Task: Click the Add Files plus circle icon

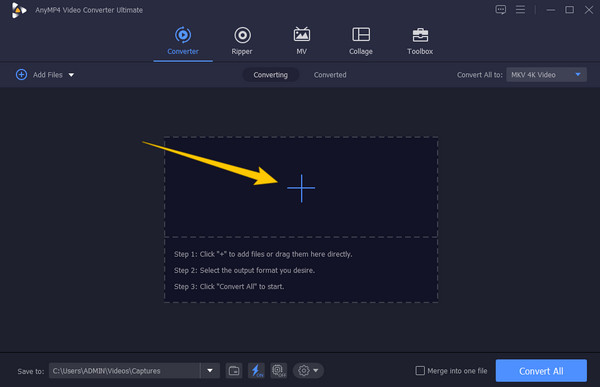Action: pos(21,75)
